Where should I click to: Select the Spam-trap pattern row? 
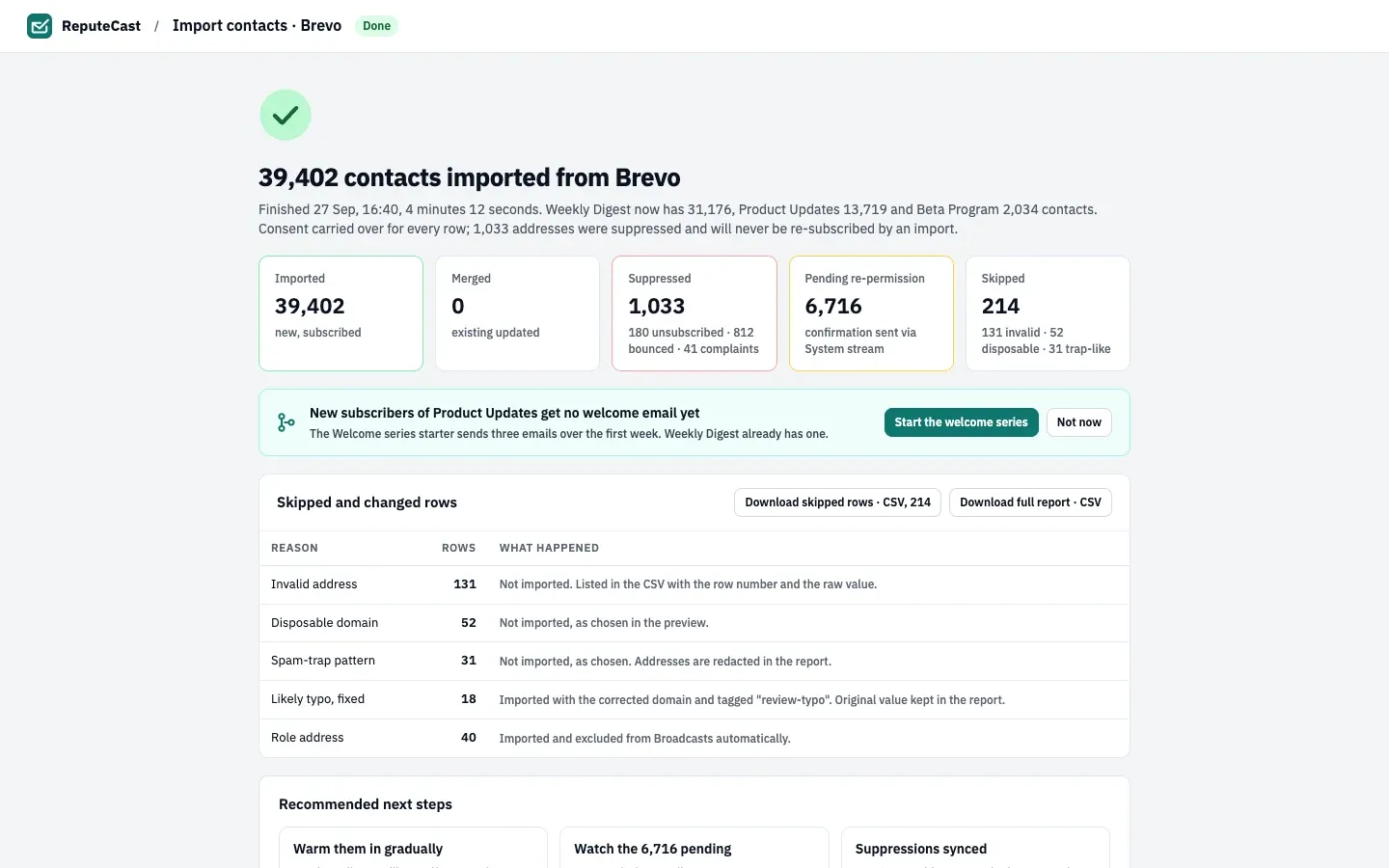[694, 662]
